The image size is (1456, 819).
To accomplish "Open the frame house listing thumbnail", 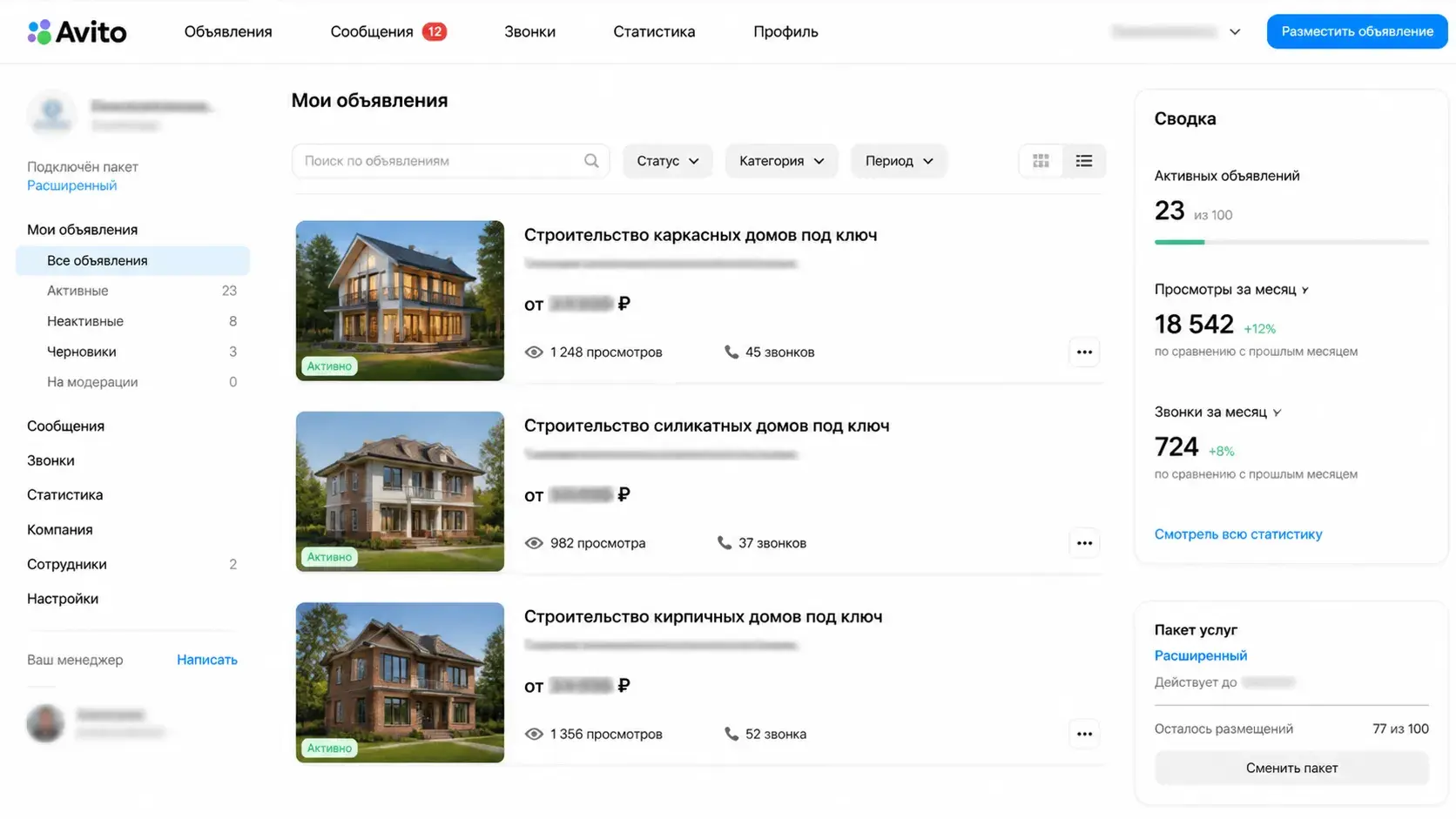I will pos(400,300).
